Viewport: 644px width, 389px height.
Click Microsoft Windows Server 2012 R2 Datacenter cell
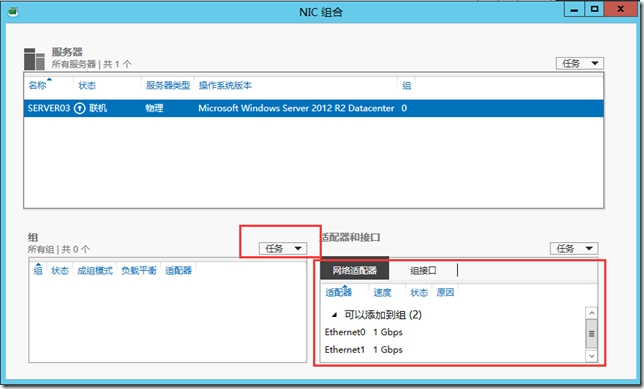coord(296,108)
